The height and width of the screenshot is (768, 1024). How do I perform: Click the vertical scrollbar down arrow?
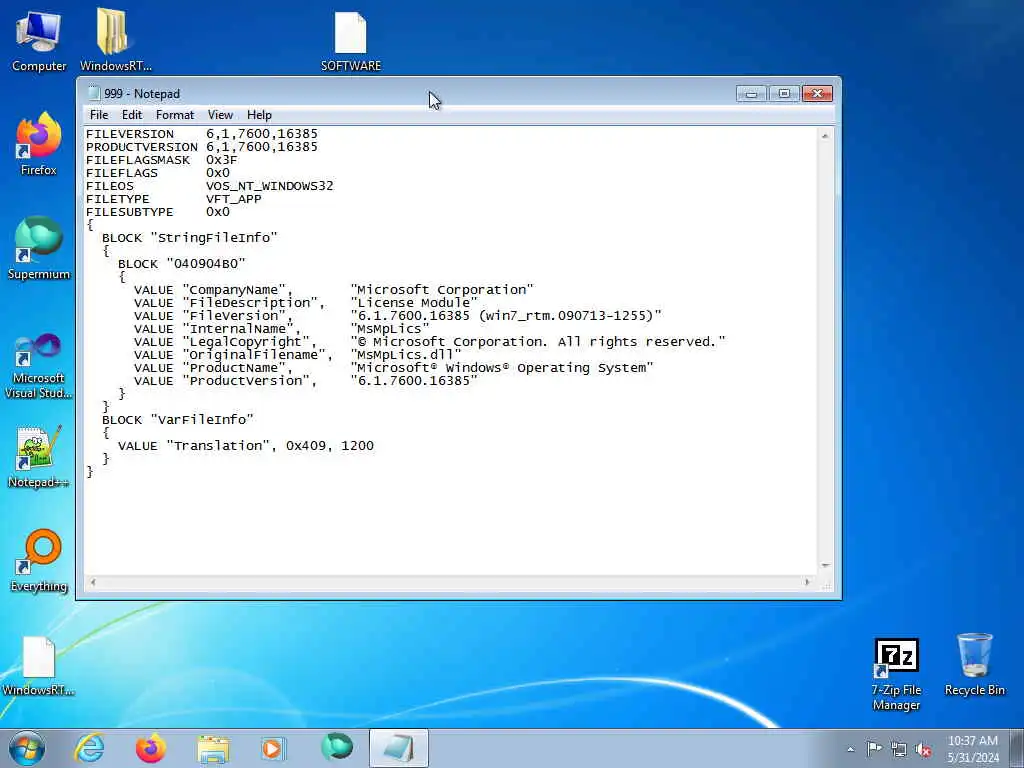click(825, 566)
